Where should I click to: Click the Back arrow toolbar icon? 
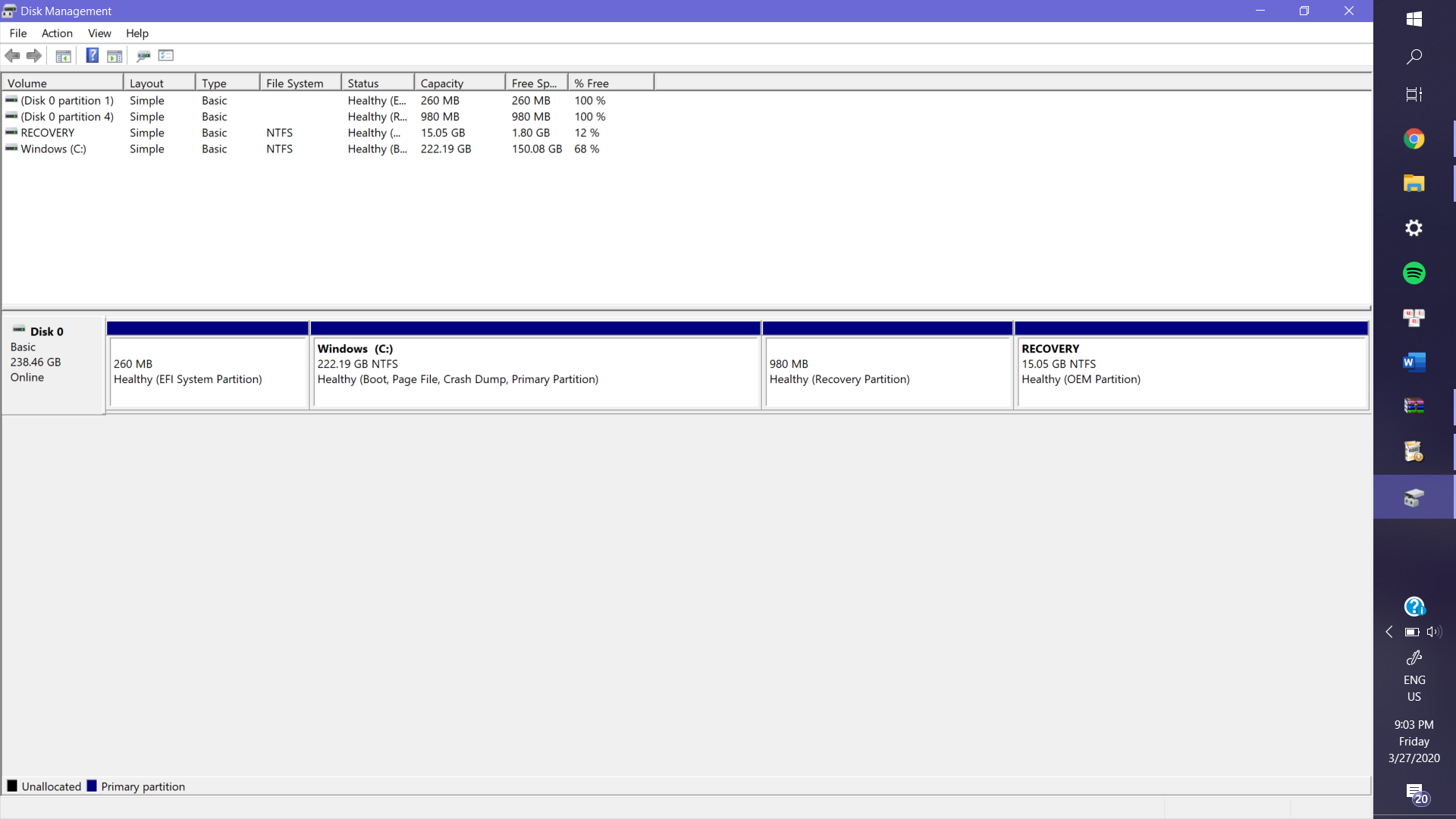pos(12,55)
